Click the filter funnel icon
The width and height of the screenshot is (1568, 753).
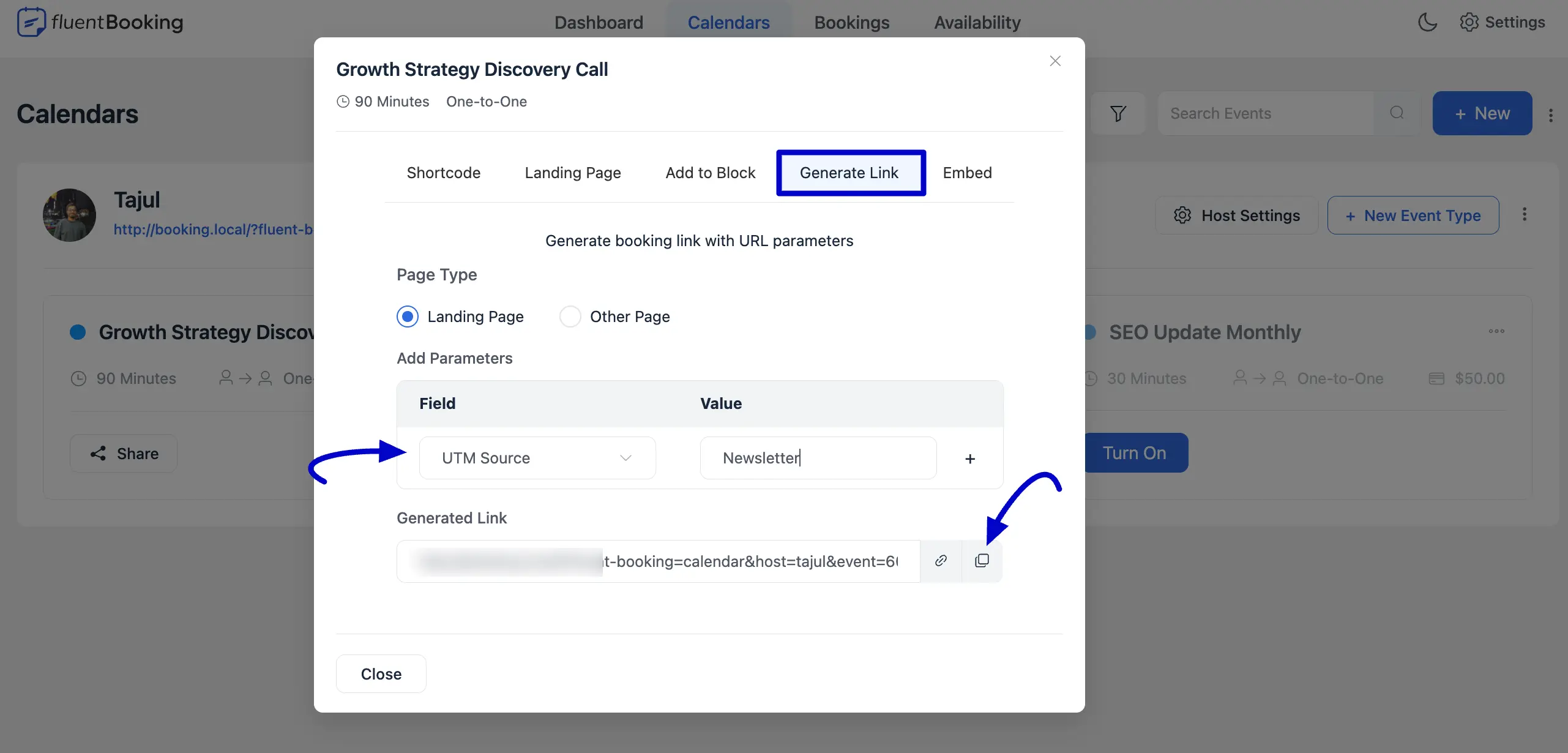1118,113
